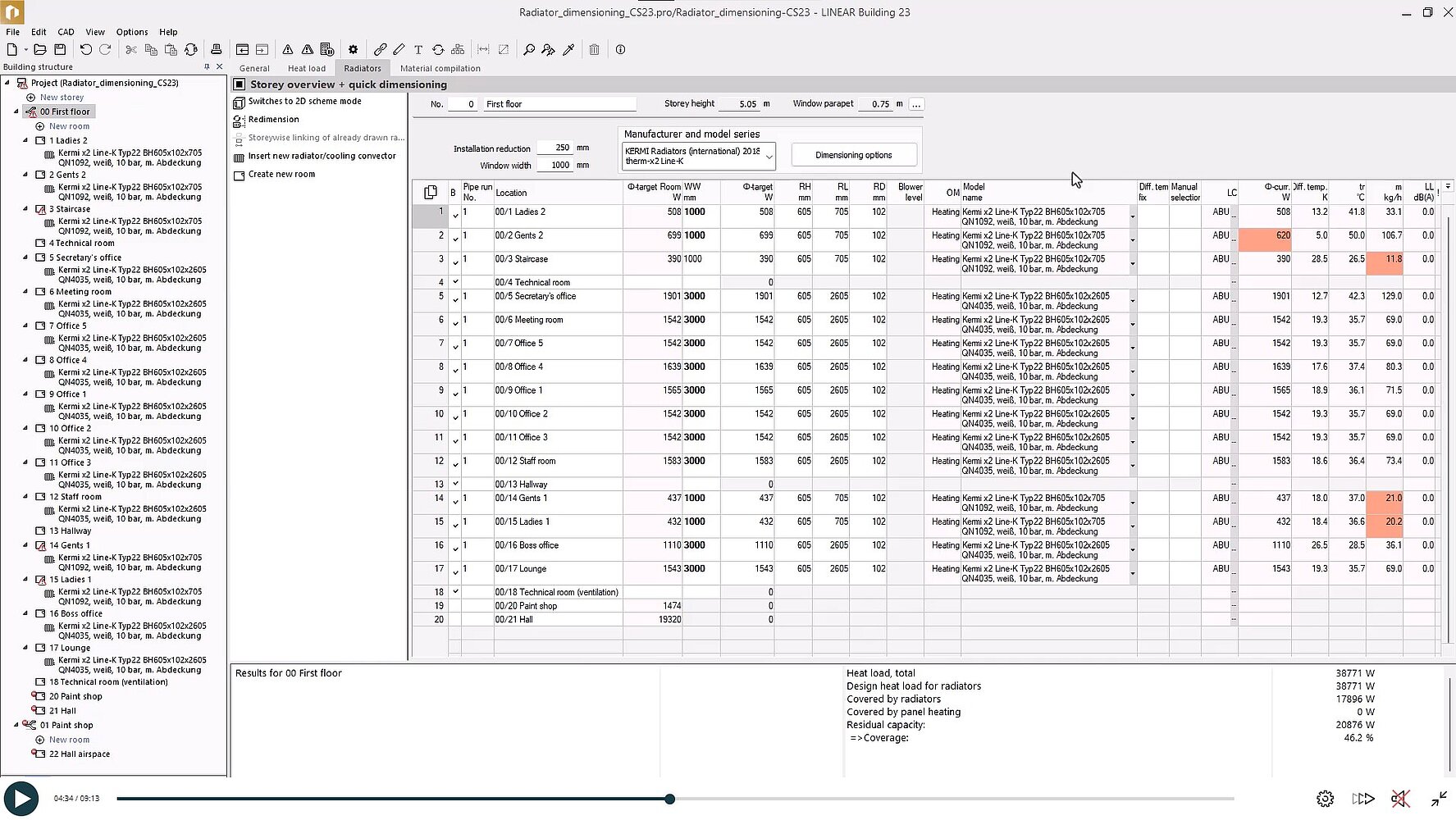Pin the Building structure panel
This screenshot has height=820, width=1456.
pyautogui.click(x=207, y=67)
